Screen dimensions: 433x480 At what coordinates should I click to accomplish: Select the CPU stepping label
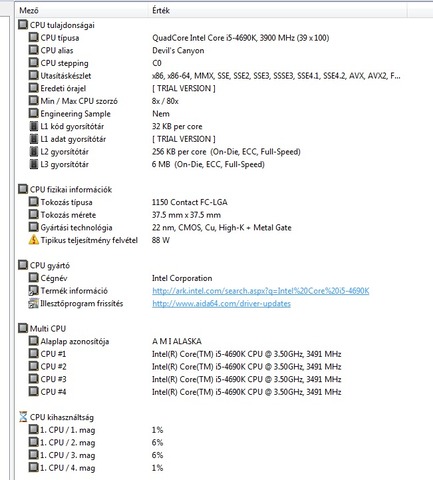(x=64, y=63)
